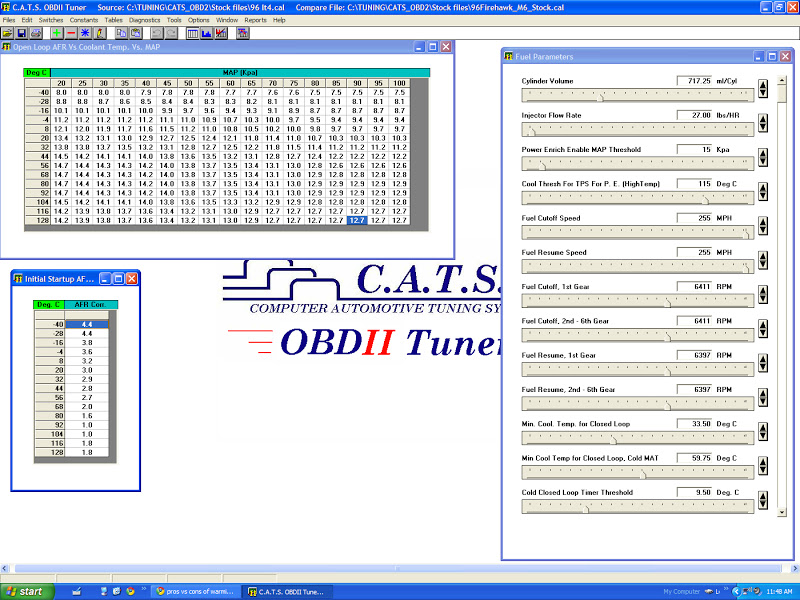Viewport: 800px width, 600px height.
Task: Open the Switches menu
Action: point(51,20)
